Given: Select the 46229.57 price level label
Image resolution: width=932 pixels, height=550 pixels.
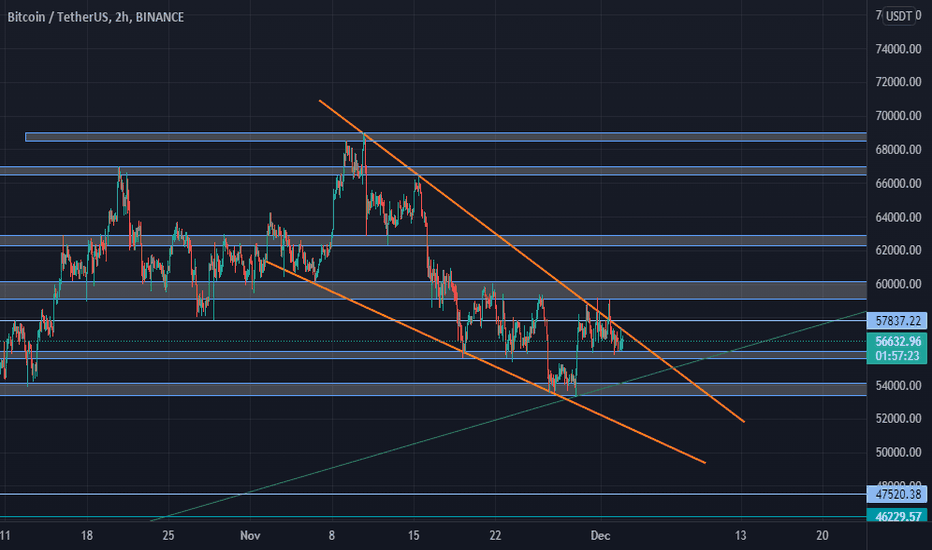Looking at the screenshot, I should [x=898, y=516].
